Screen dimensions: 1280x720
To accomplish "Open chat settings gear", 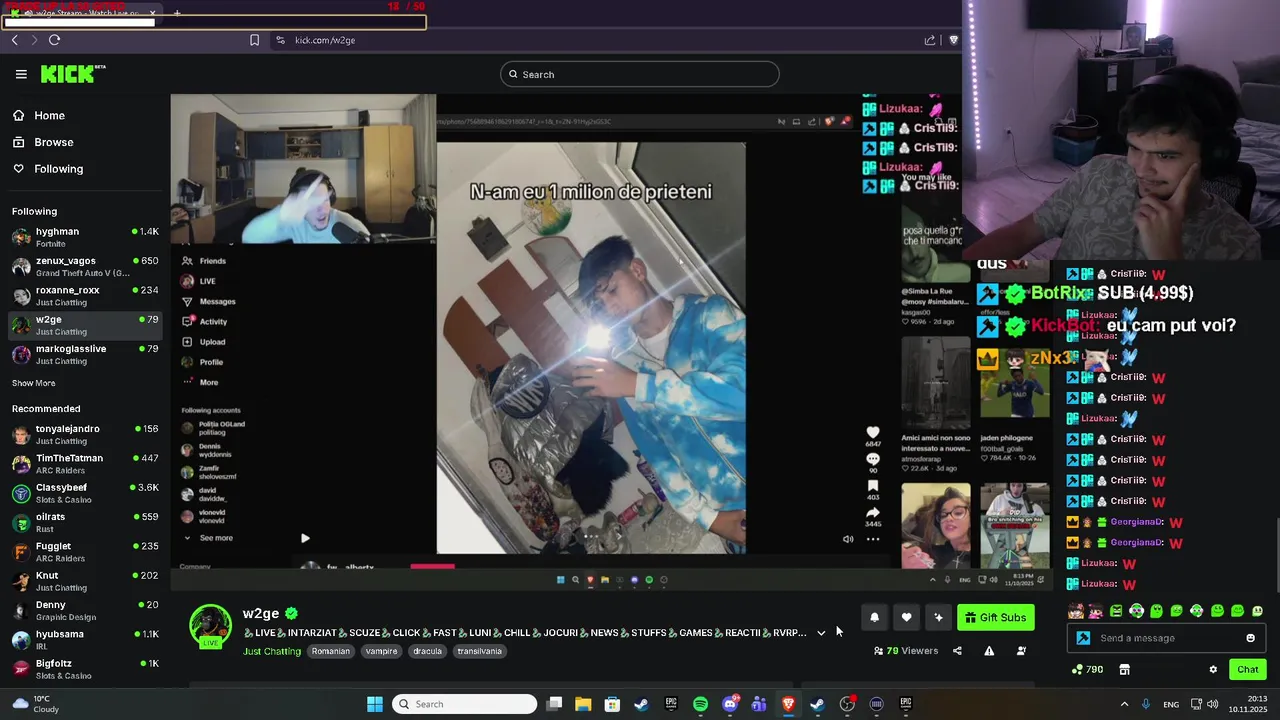I will 1213,669.
